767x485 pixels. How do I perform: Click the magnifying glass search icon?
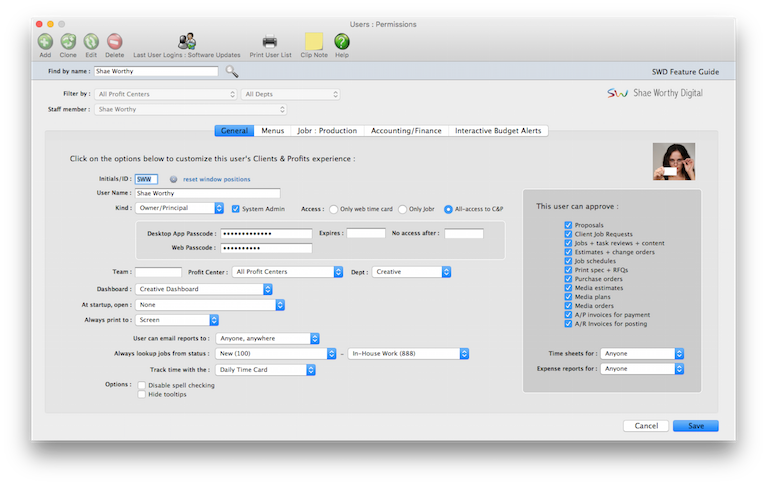(x=232, y=72)
